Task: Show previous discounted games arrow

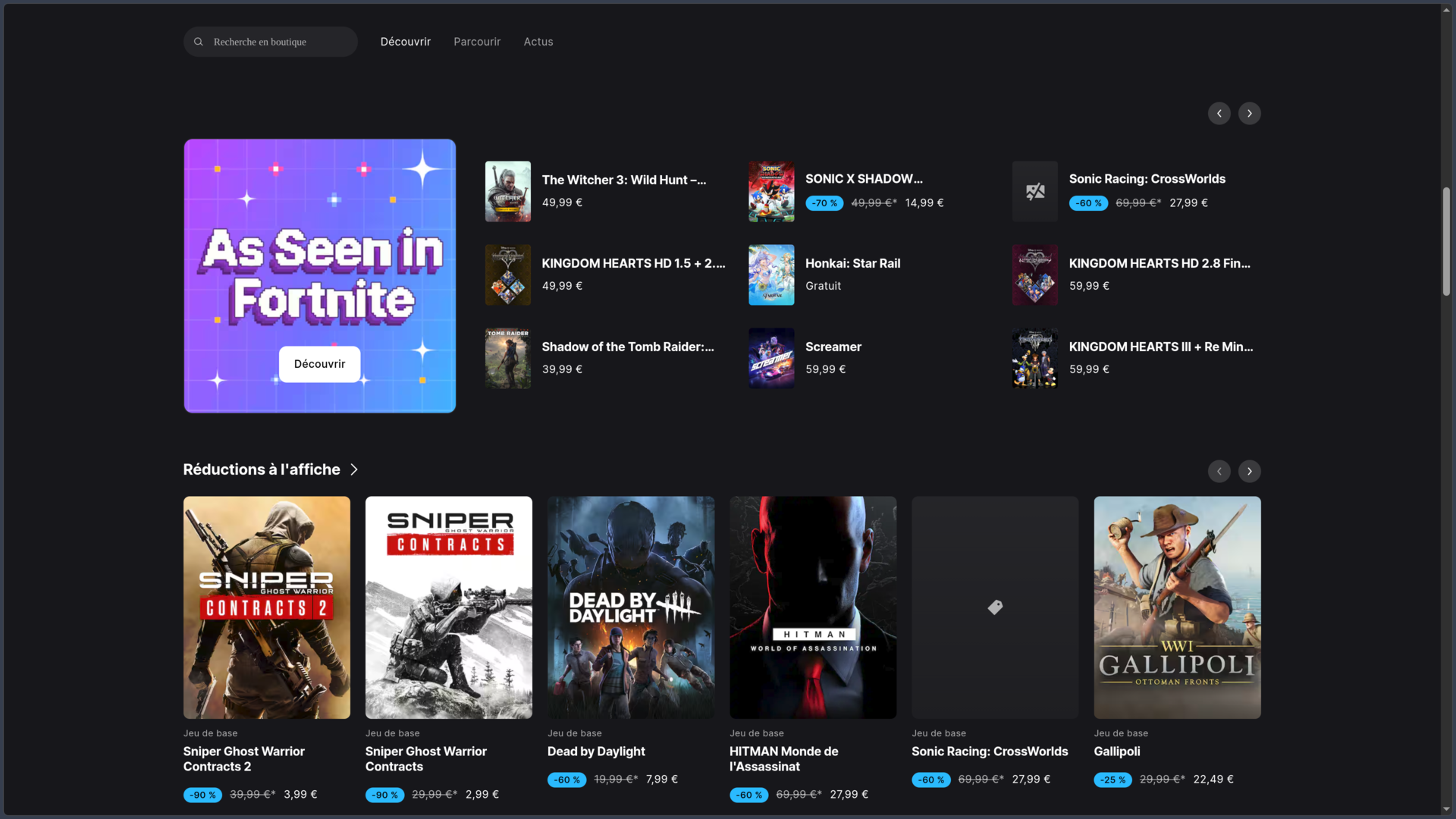Action: click(x=1219, y=472)
